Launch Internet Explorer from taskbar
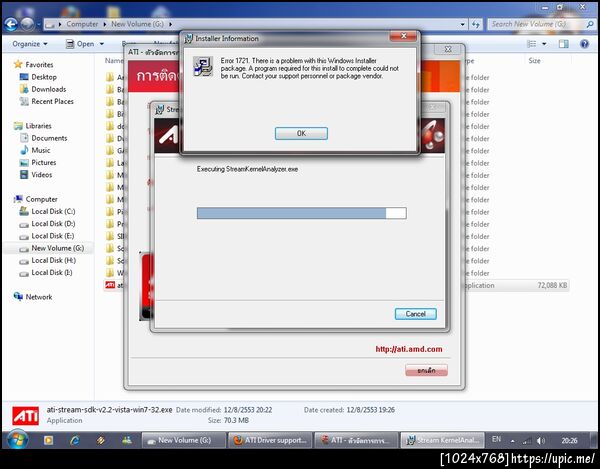 (x=75, y=440)
